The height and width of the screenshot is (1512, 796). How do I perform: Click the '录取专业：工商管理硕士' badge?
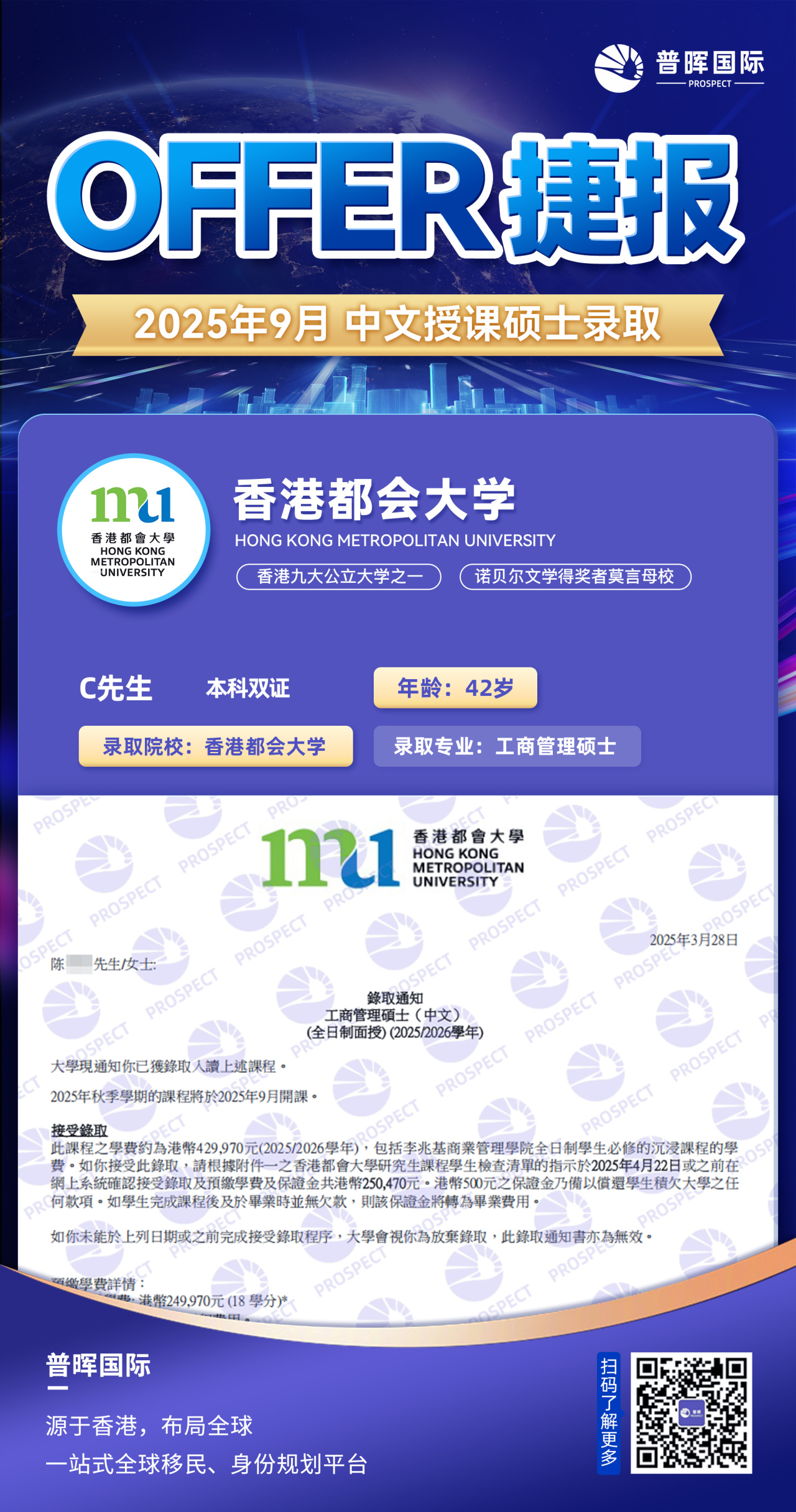(506, 746)
